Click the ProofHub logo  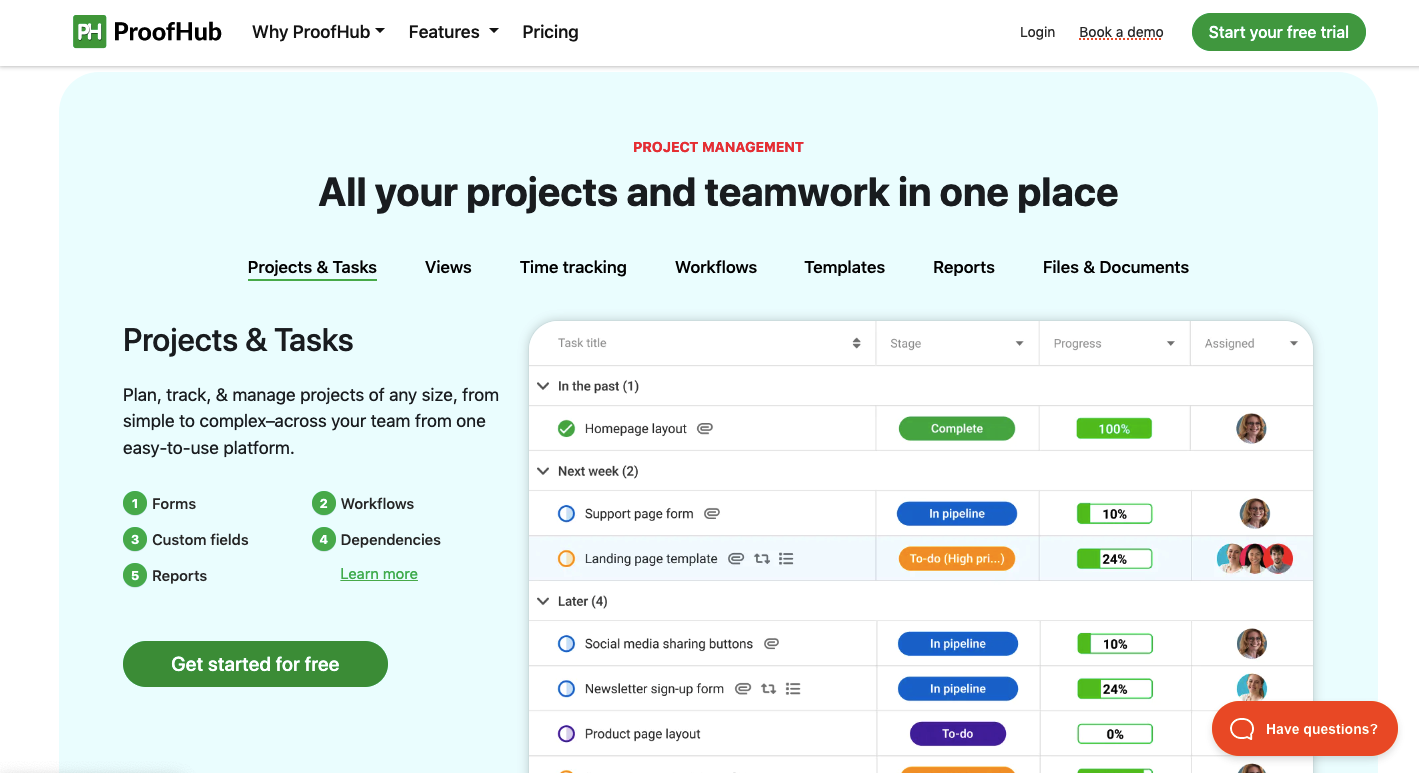pyautogui.click(x=147, y=32)
